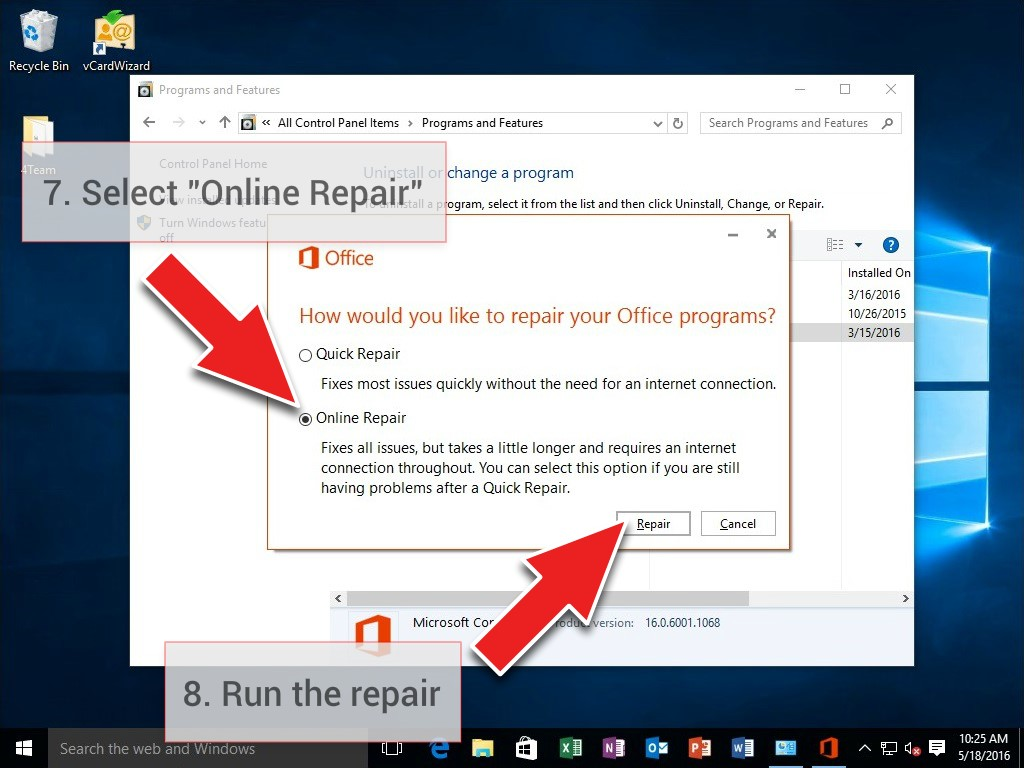The image size is (1024, 768).
Task: Click the help question mark icon
Action: pos(890,245)
